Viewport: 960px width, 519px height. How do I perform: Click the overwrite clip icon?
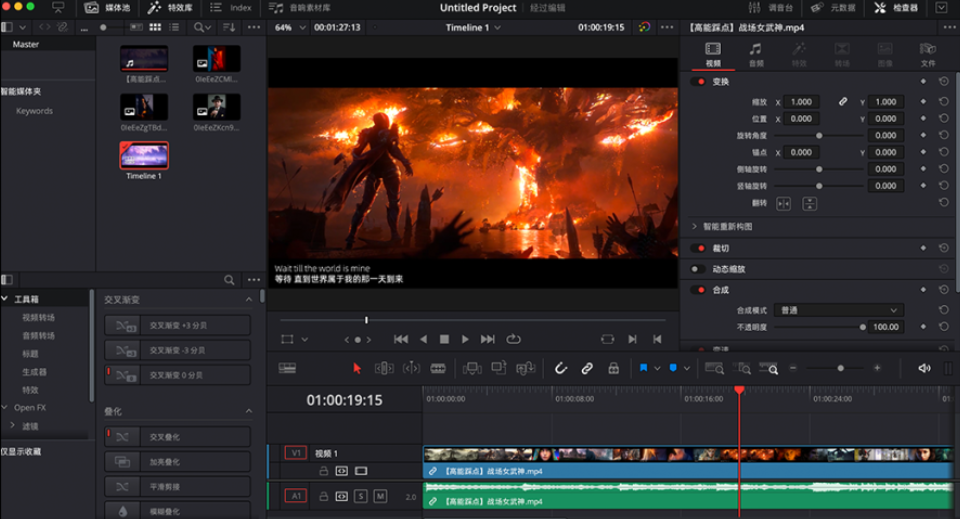tap(499, 368)
